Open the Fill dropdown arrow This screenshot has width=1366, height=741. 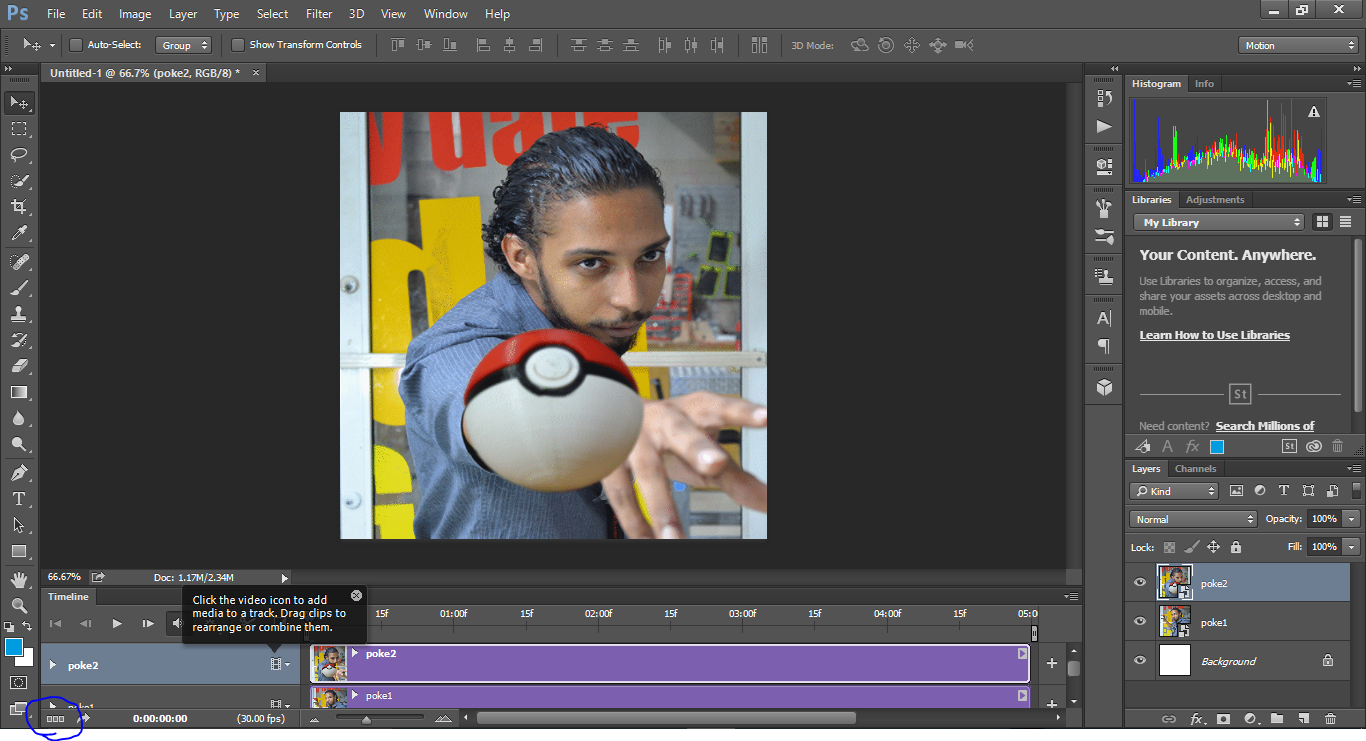(x=1352, y=547)
